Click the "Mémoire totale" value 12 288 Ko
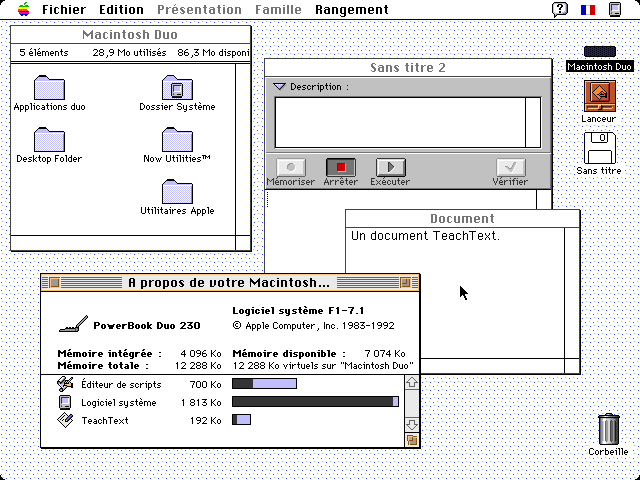This screenshot has width=640, height=480. click(198, 366)
